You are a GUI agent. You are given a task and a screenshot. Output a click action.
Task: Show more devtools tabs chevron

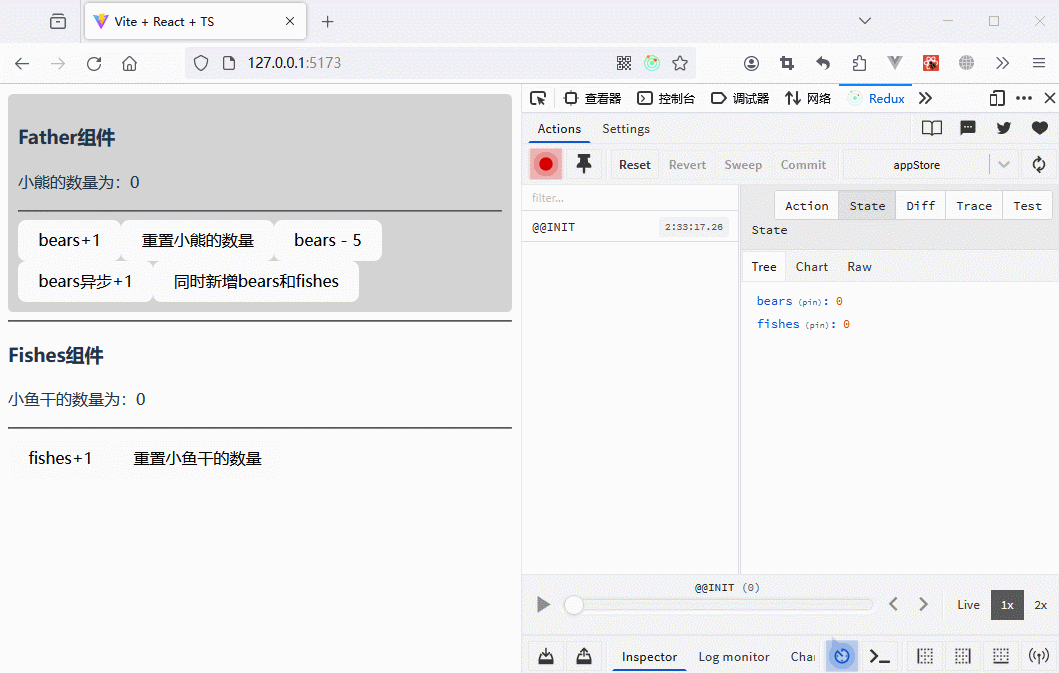(925, 98)
